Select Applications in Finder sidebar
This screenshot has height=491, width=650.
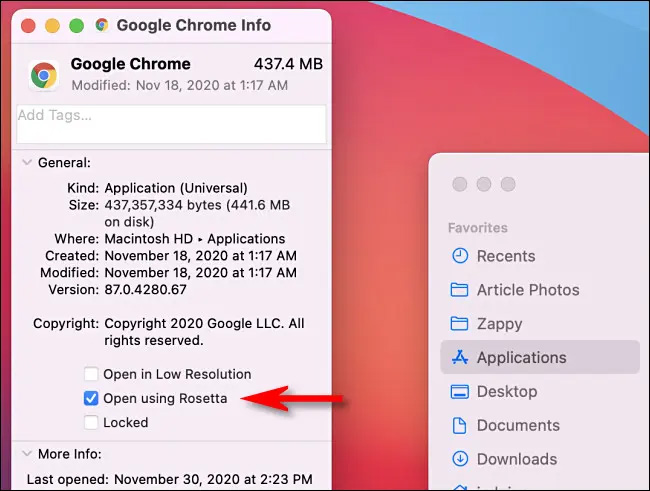point(540,357)
